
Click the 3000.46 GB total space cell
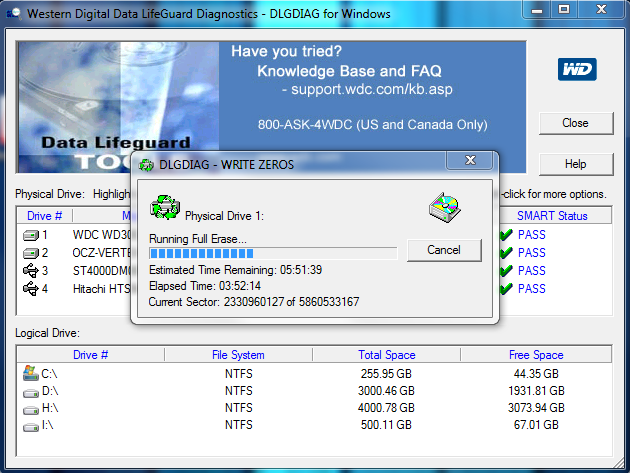pos(386,391)
